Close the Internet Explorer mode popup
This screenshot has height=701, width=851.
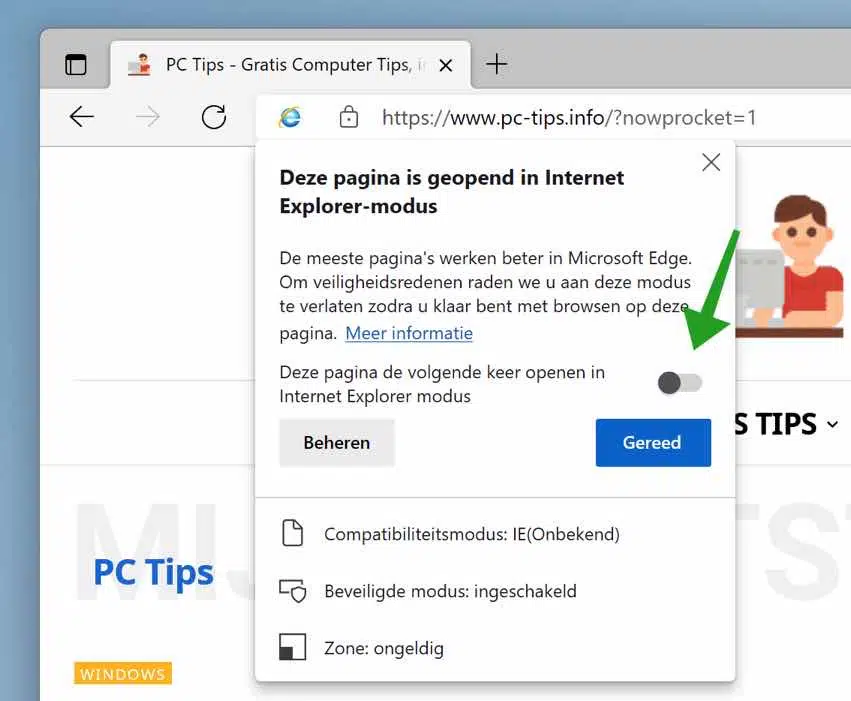pyautogui.click(x=711, y=162)
